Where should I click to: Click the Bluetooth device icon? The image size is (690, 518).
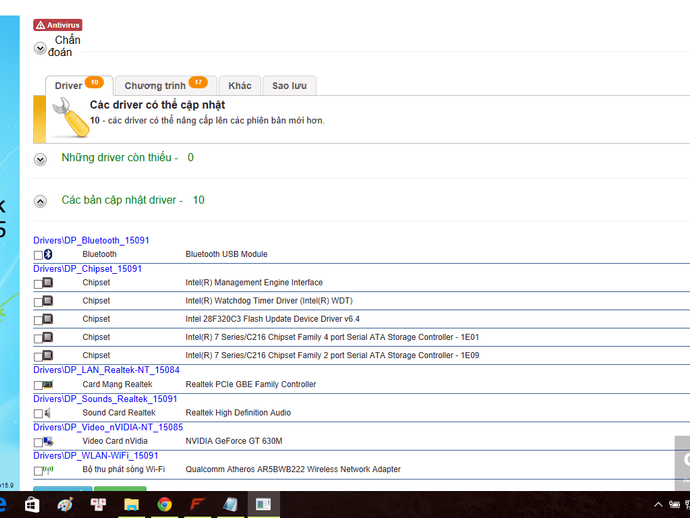click(x=48, y=254)
